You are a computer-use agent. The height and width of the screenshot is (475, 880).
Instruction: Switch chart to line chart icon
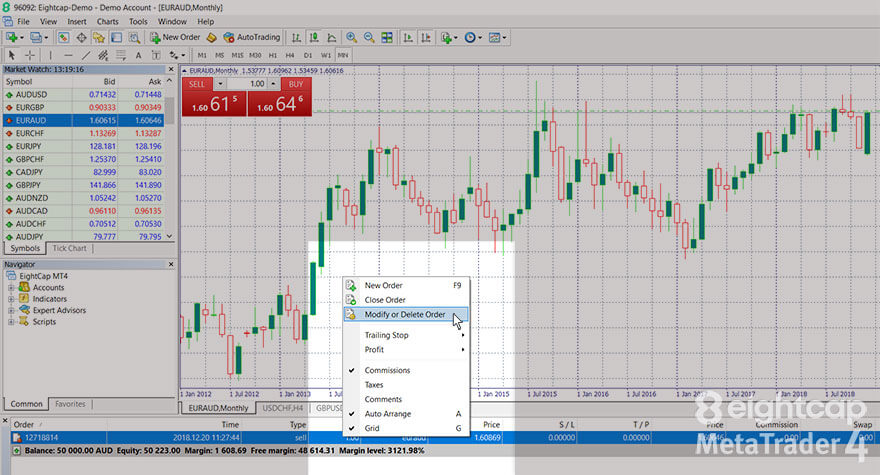point(332,38)
